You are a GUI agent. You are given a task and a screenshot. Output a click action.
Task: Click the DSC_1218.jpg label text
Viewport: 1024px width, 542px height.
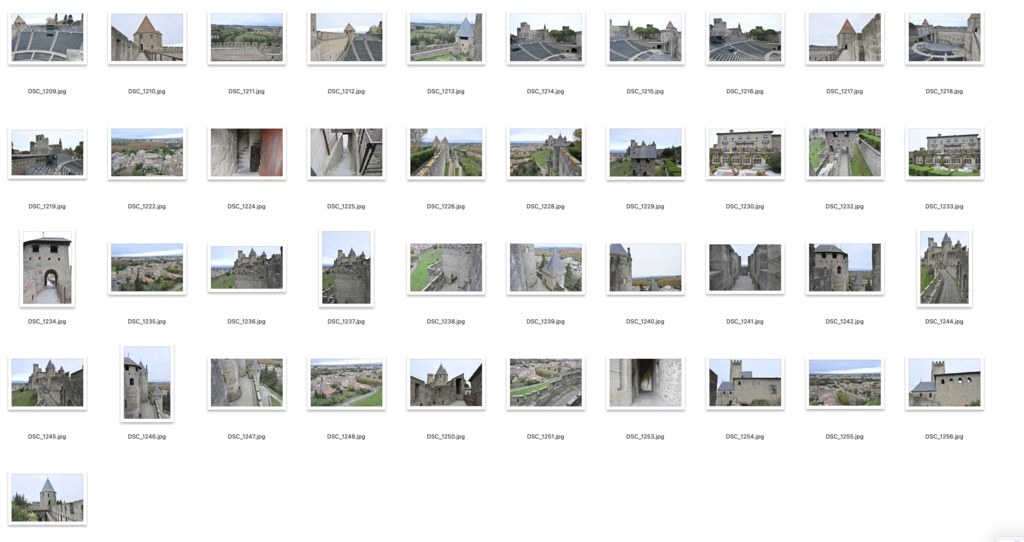click(x=944, y=91)
